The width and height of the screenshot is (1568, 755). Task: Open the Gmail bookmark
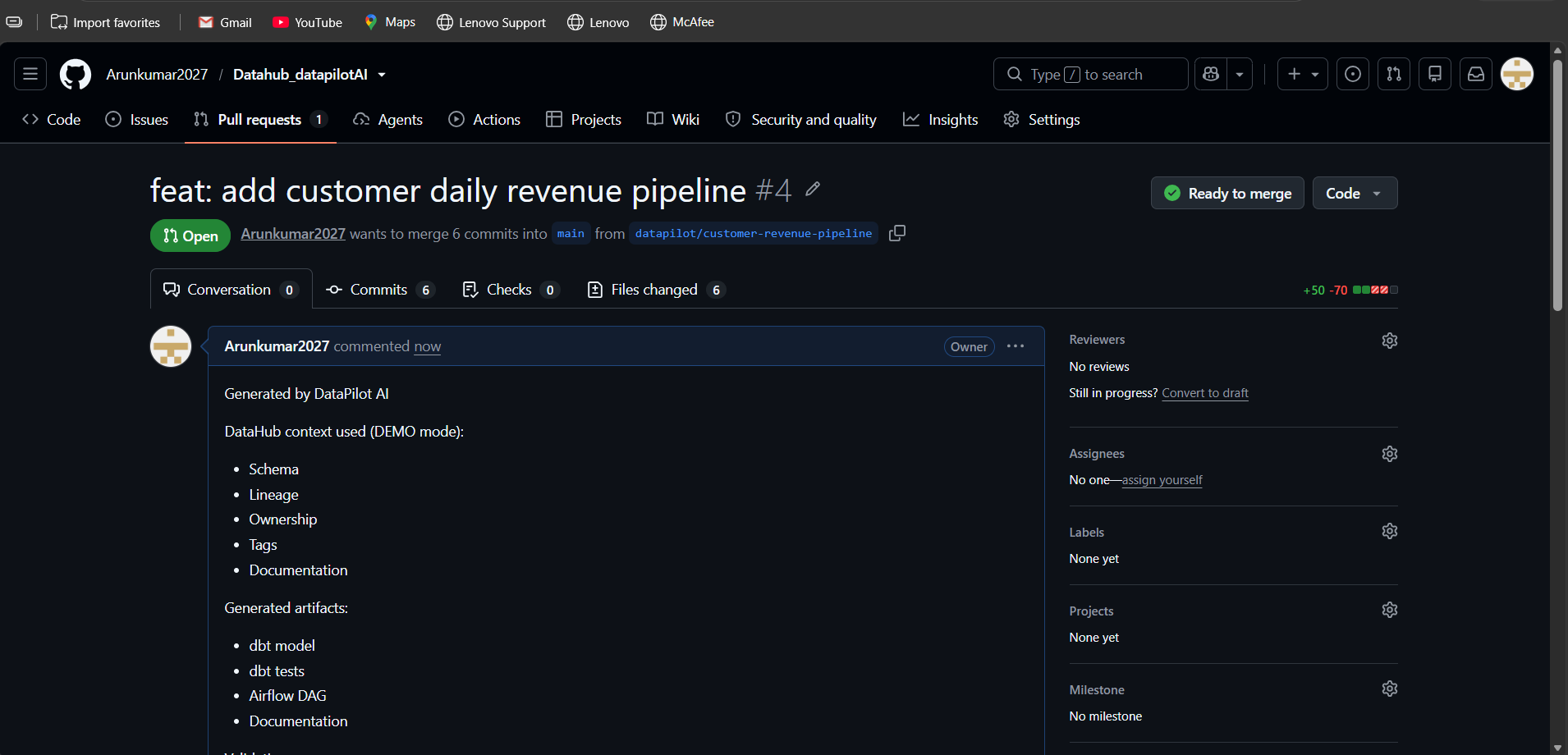(225, 22)
